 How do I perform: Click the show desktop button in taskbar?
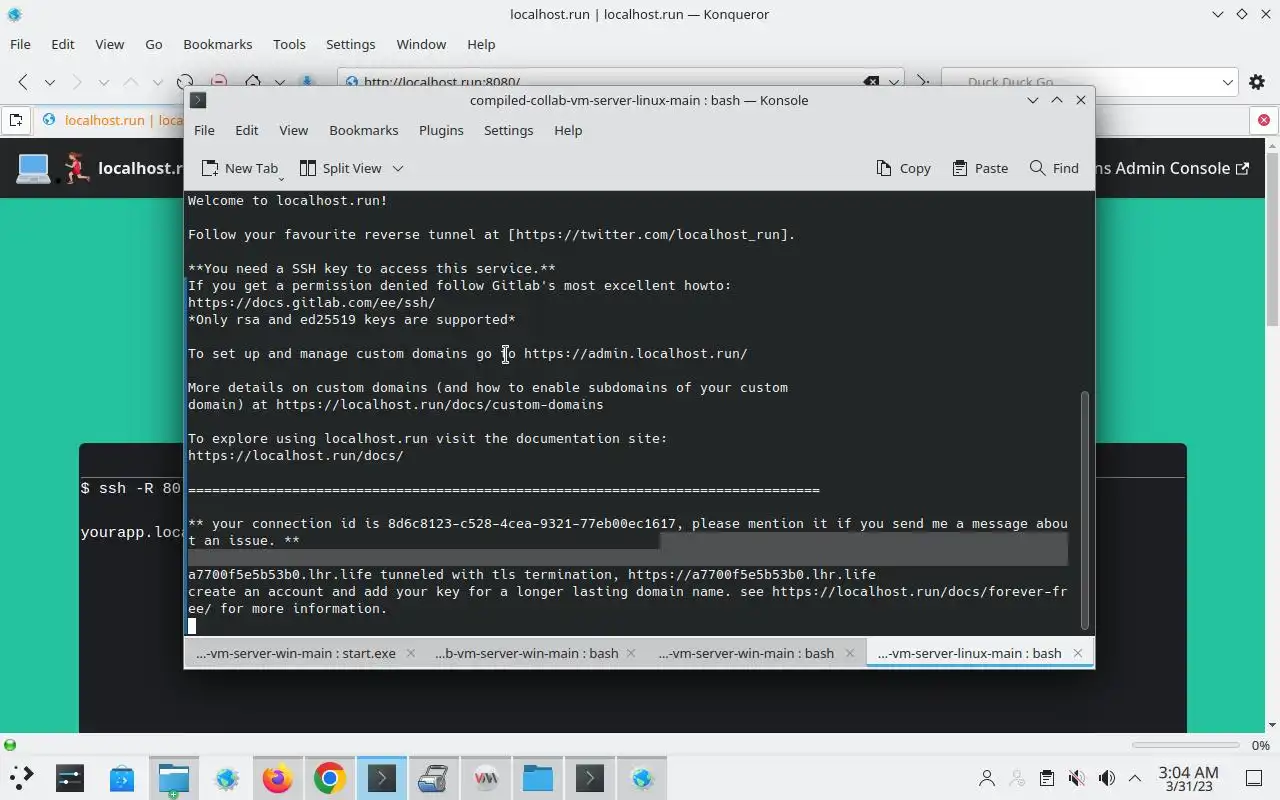click(1254, 778)
